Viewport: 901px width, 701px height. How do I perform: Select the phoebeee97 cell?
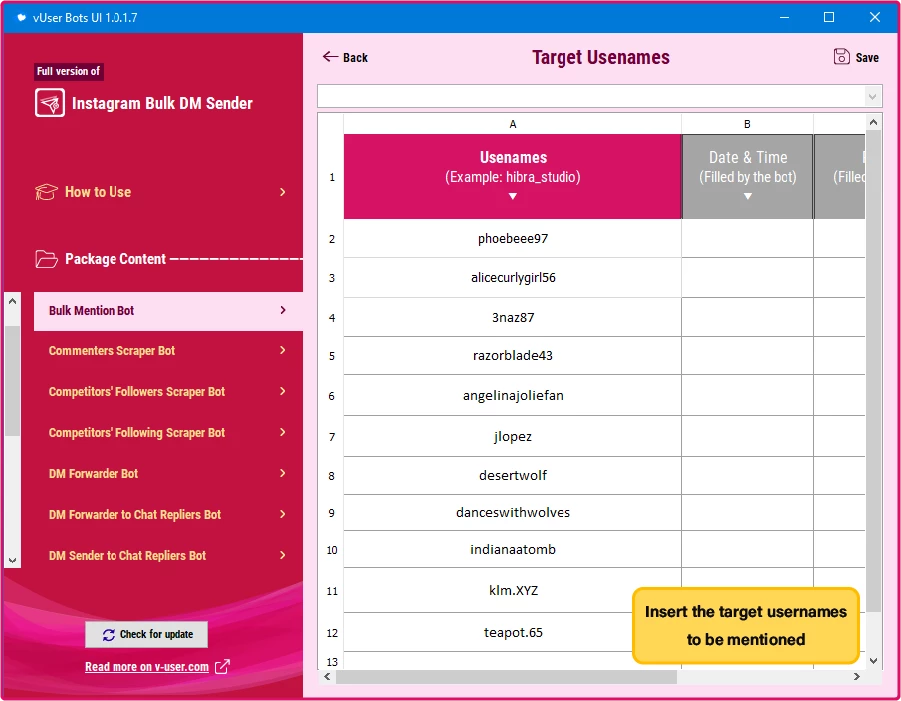coord(513,238)
